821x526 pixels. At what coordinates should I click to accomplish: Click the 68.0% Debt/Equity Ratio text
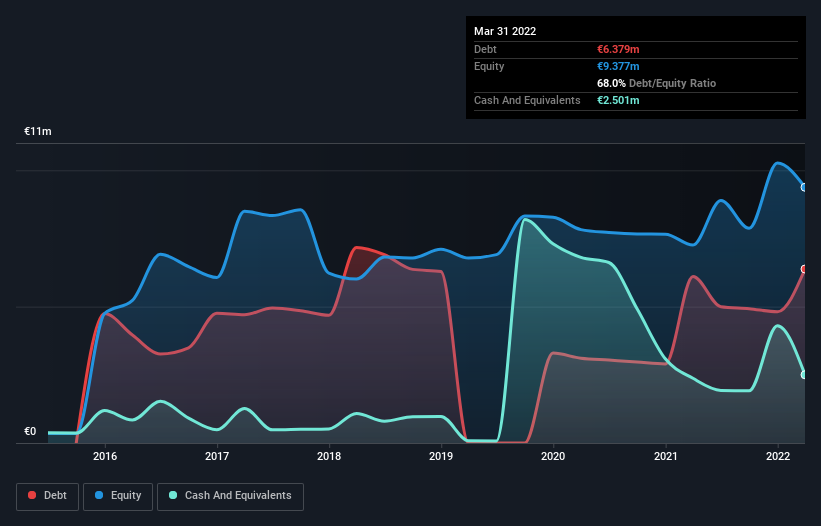point(656,83)
